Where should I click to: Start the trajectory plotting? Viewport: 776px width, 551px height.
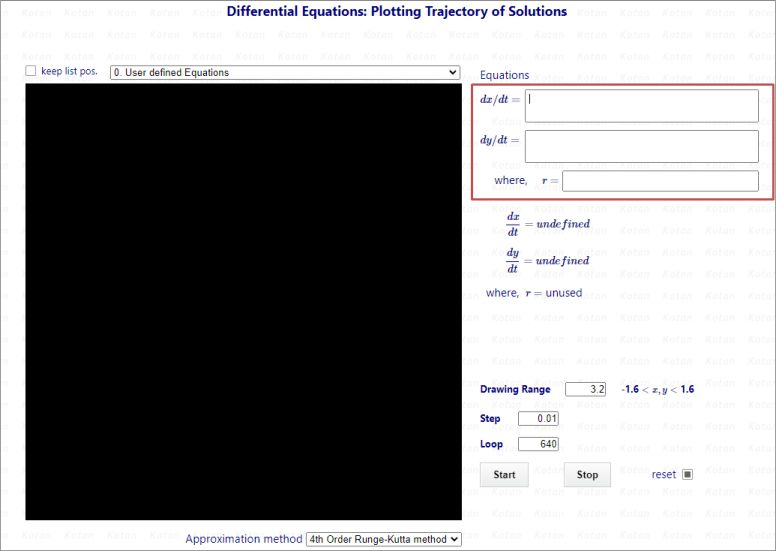(x=504, y=475)
